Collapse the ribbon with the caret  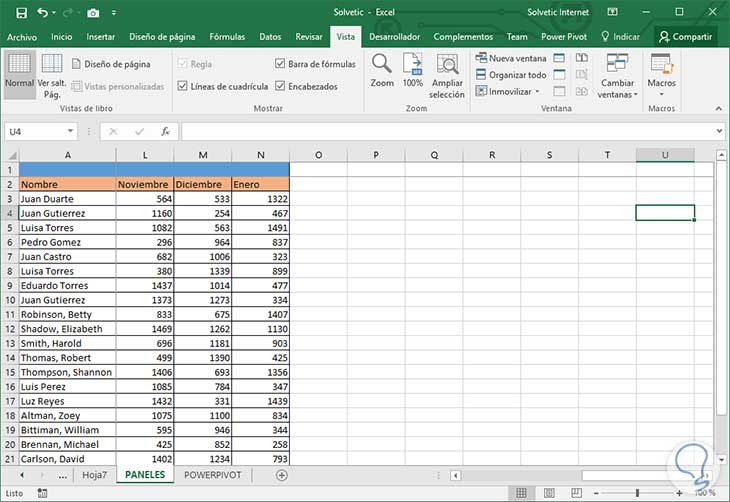pyautogui.click(x=719, y=108)
